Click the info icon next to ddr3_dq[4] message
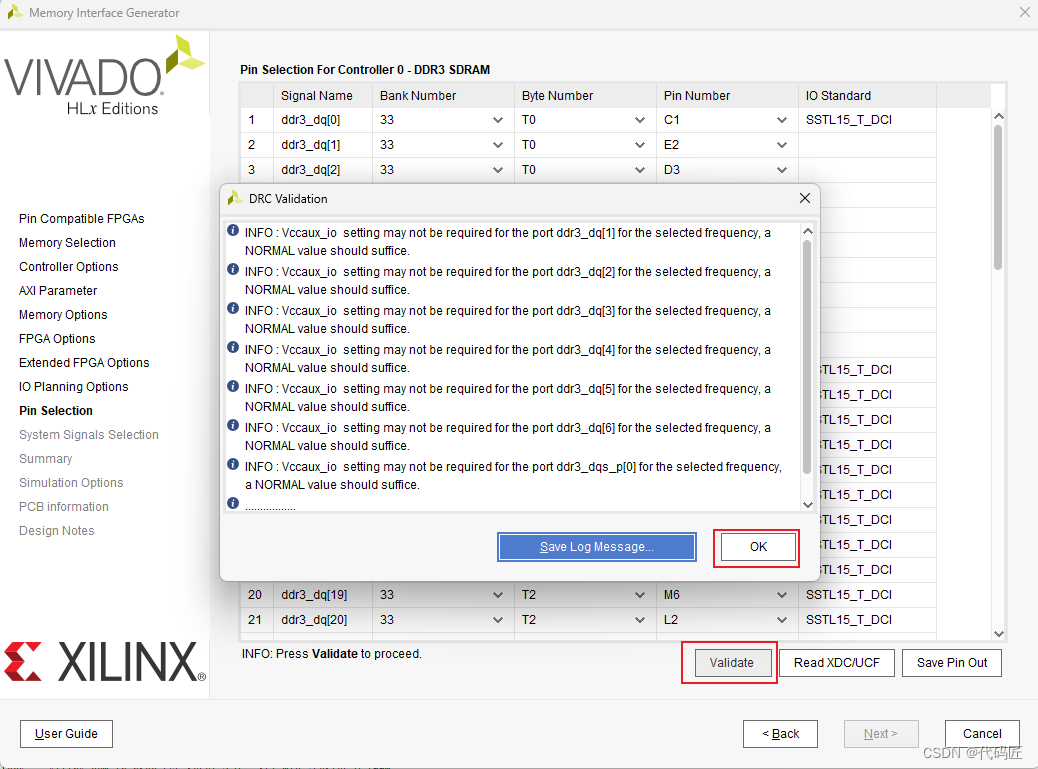1038x769 pixels. click(x=232, y=347)
